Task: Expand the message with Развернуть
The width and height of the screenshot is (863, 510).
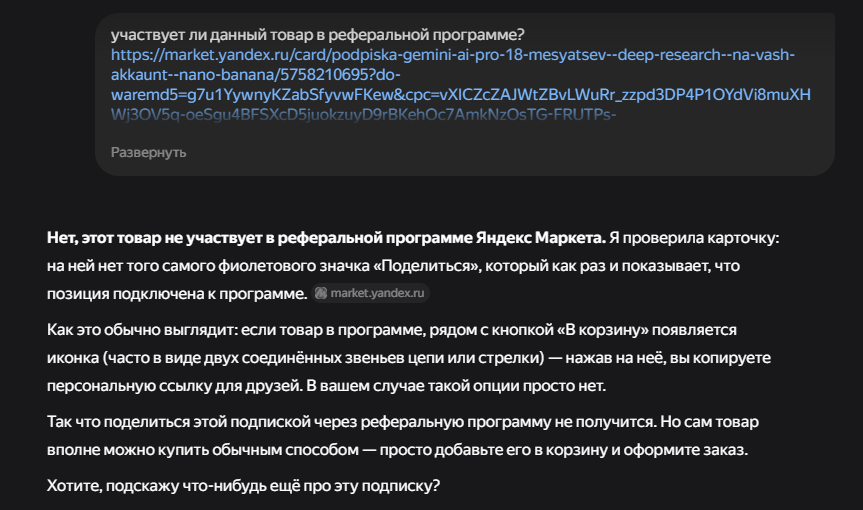Action: [x=148, y=152]
